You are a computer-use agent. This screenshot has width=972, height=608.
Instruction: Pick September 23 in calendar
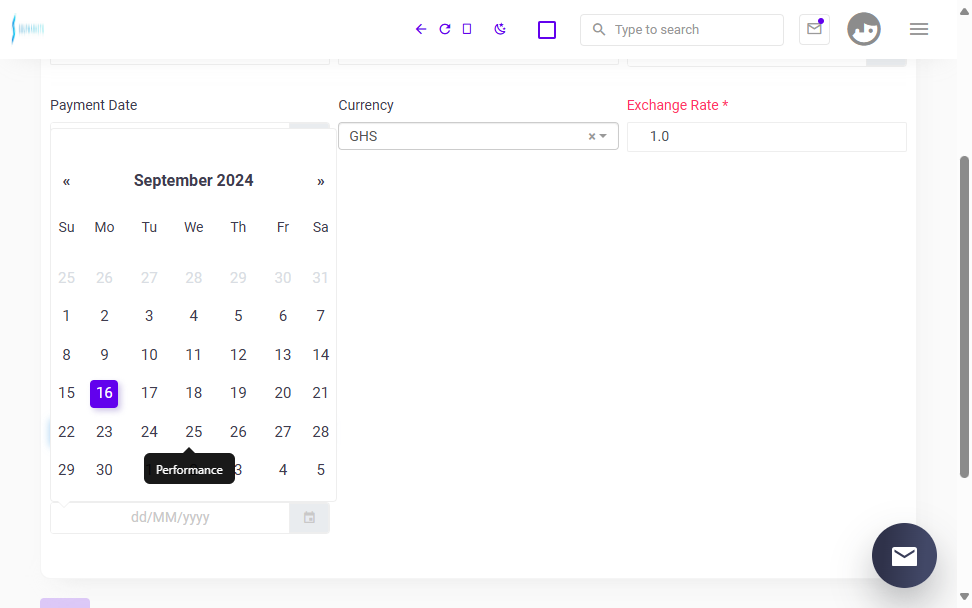coord(104,431)
